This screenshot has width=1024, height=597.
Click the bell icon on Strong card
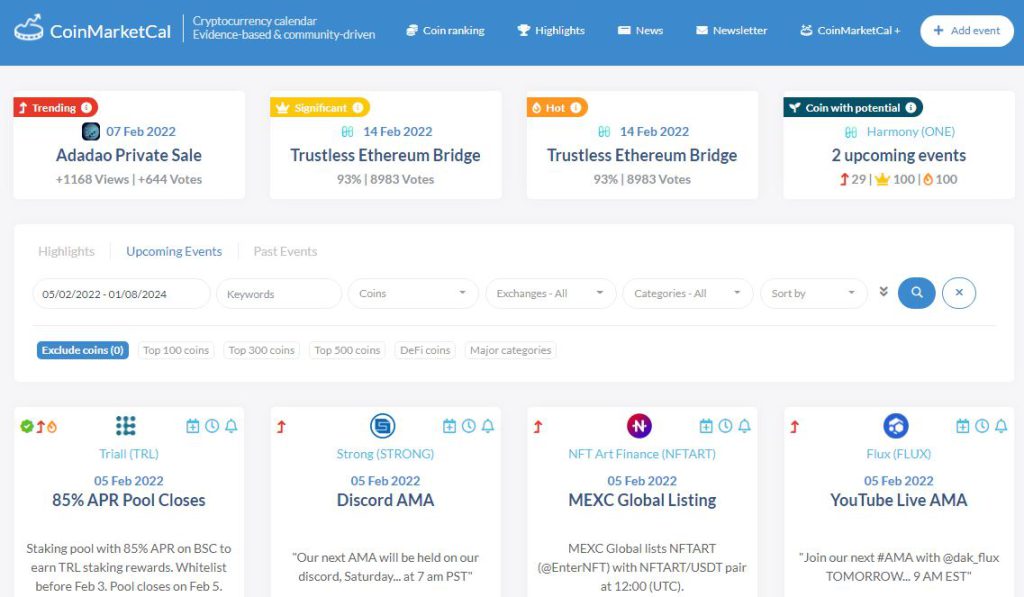coord(488,427)
